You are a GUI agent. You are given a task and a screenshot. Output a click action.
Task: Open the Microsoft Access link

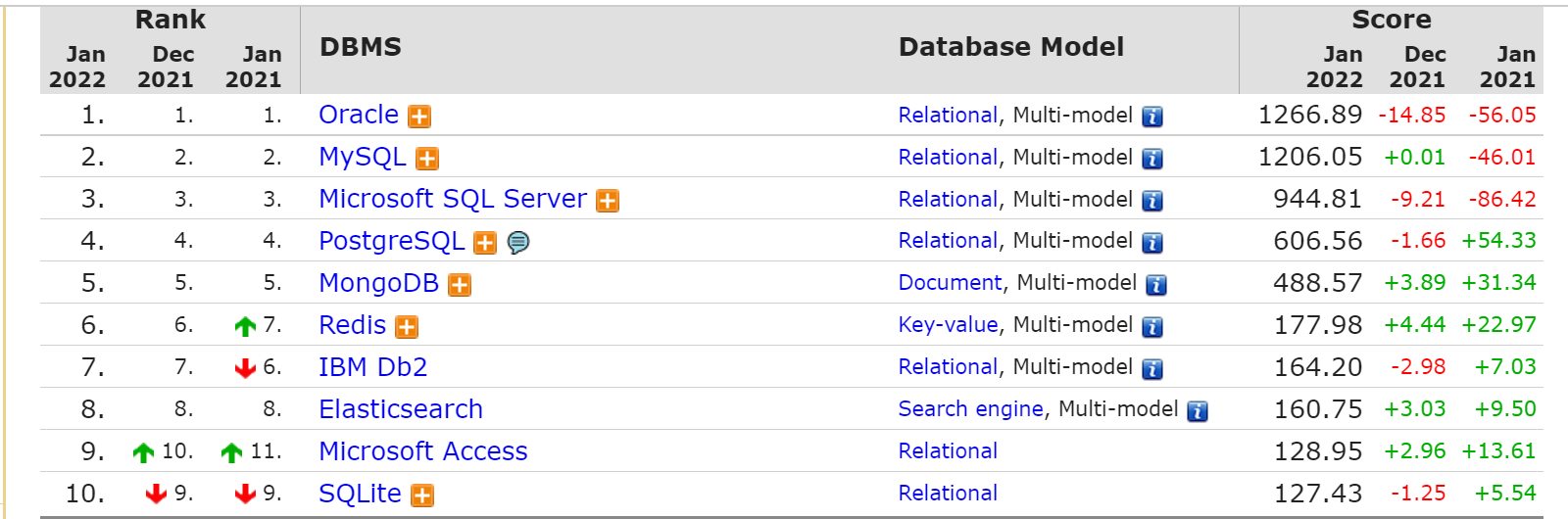(x=423, y=451)
